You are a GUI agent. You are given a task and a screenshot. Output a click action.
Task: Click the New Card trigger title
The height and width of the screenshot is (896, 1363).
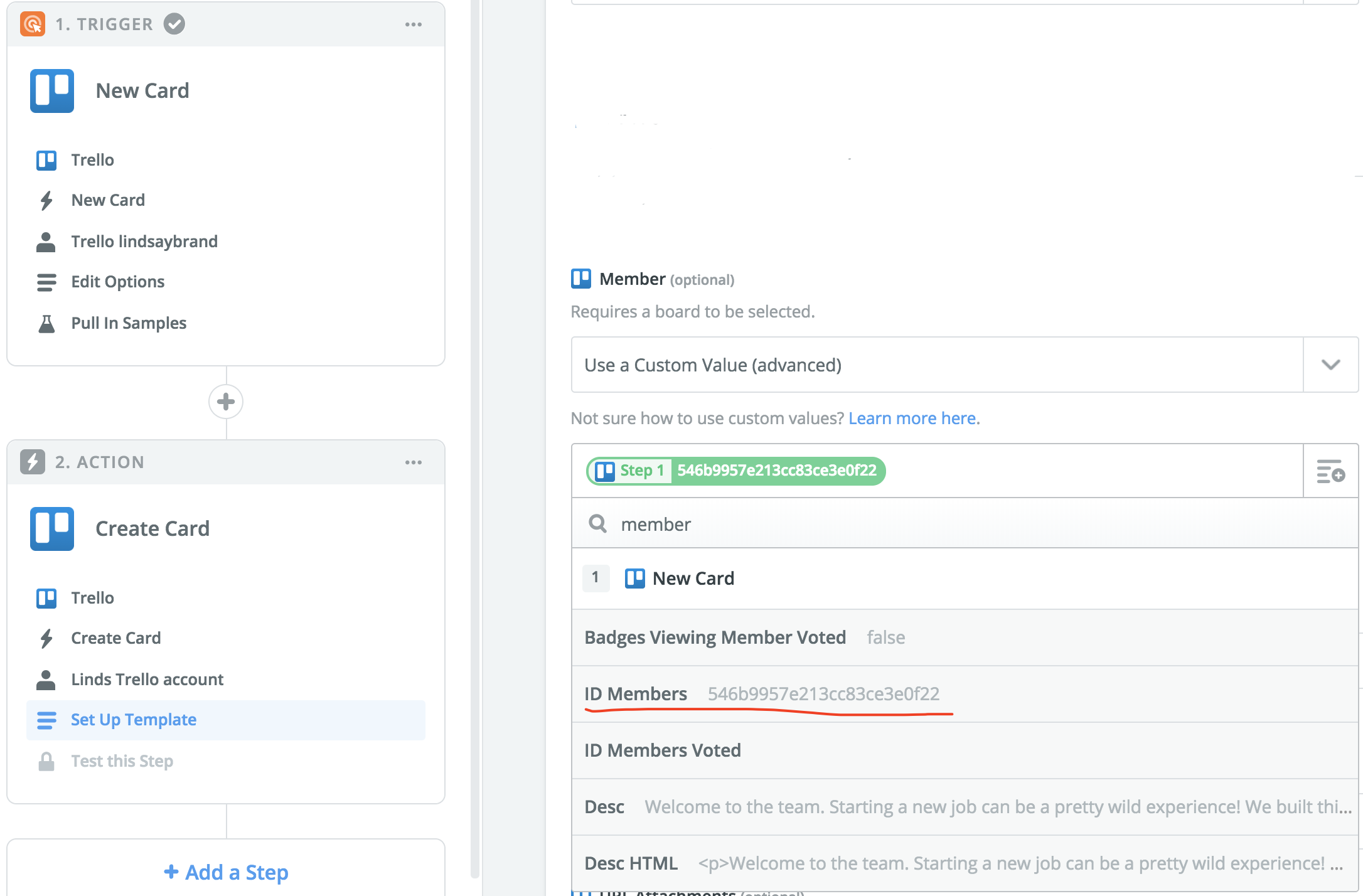tap(142, 91)
